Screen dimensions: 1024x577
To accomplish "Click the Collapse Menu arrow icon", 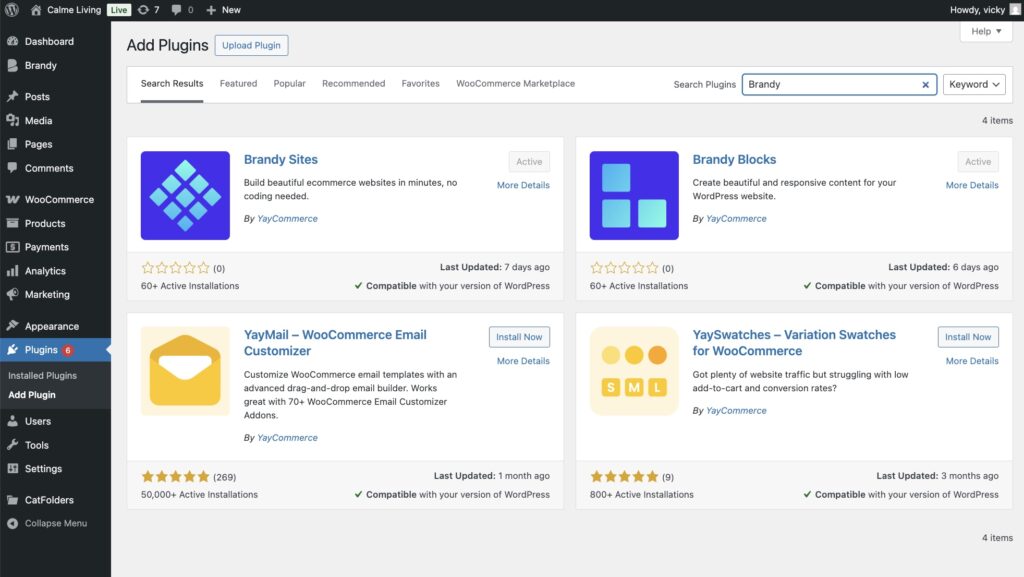I will coord(12,523).
